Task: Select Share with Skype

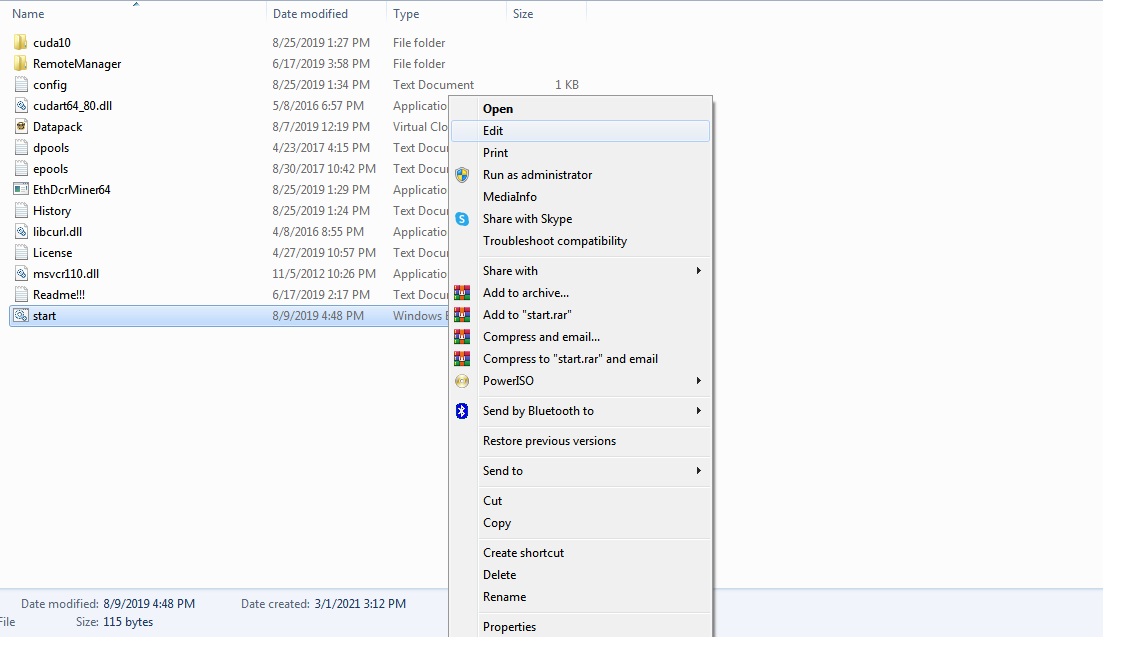Action: pyautogui.click(x=580, y=219)
